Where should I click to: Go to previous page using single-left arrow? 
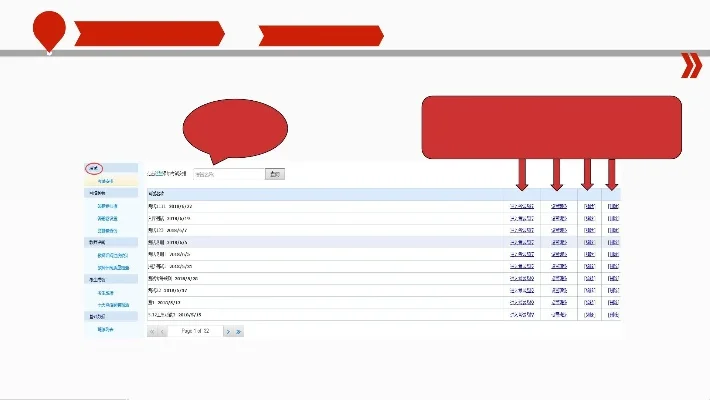pos(162,330)
